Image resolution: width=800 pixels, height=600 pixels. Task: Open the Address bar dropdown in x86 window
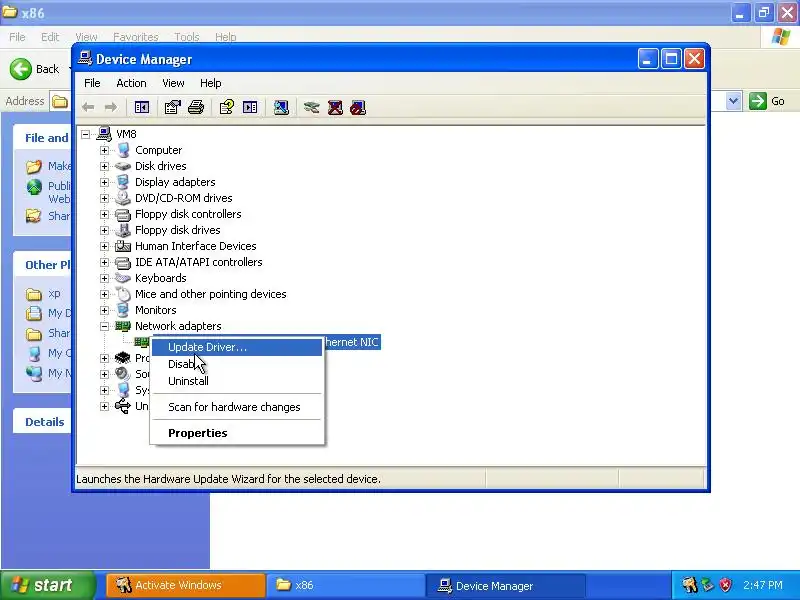point(733,101)
